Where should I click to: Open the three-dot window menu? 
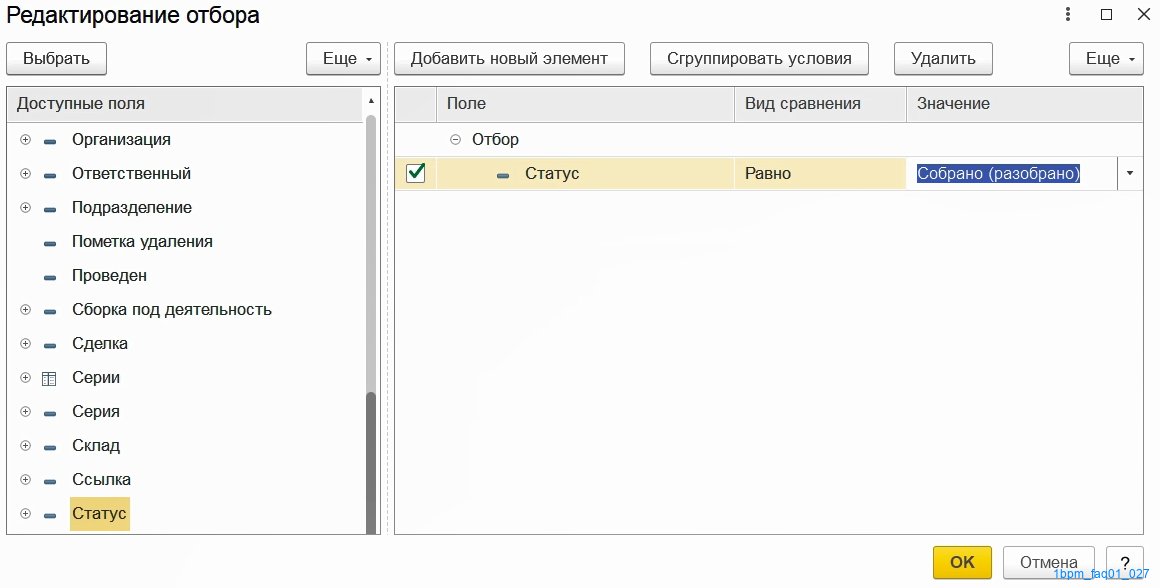[x=1068, y=14]
